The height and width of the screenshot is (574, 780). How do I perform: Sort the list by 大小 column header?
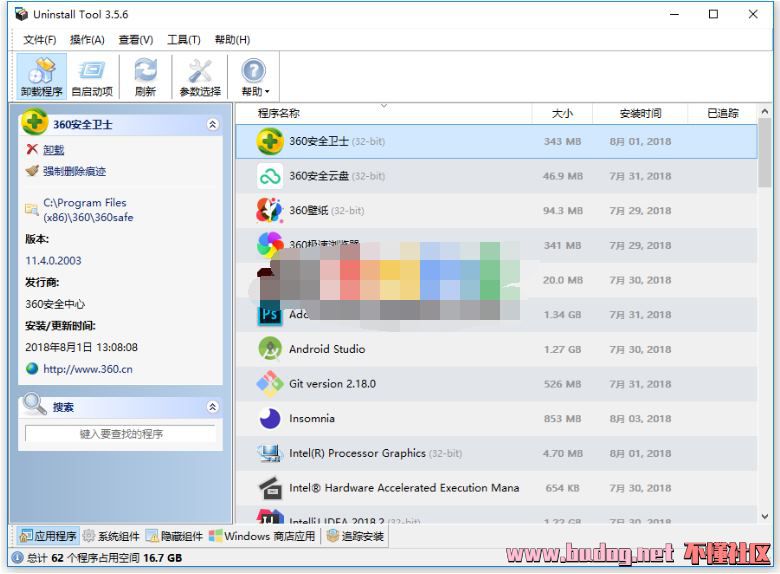pyautogui.click(x=562, y=113)
